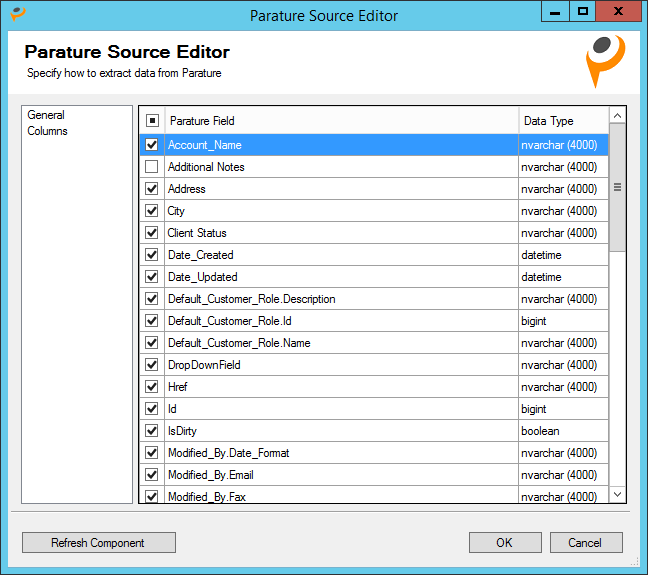Image resolution: width=648 pixels, height=575 pixels.
Task: Uncheck the Modified_By.Email checkbox
Action: [x=152, y=475]
